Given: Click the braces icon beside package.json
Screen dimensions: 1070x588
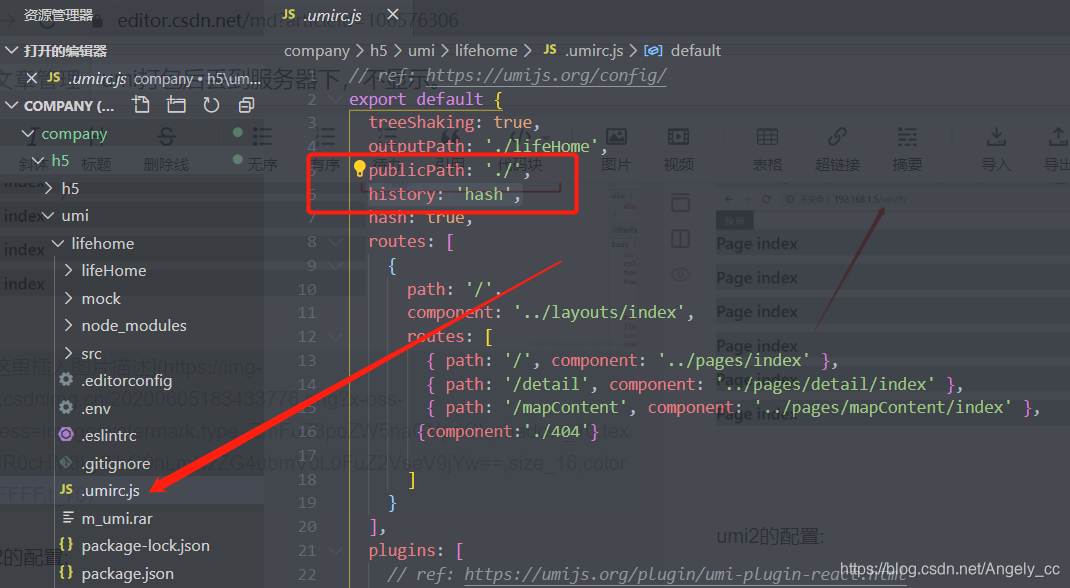Looking at the screenshot, I should click(x=66, y=572).
